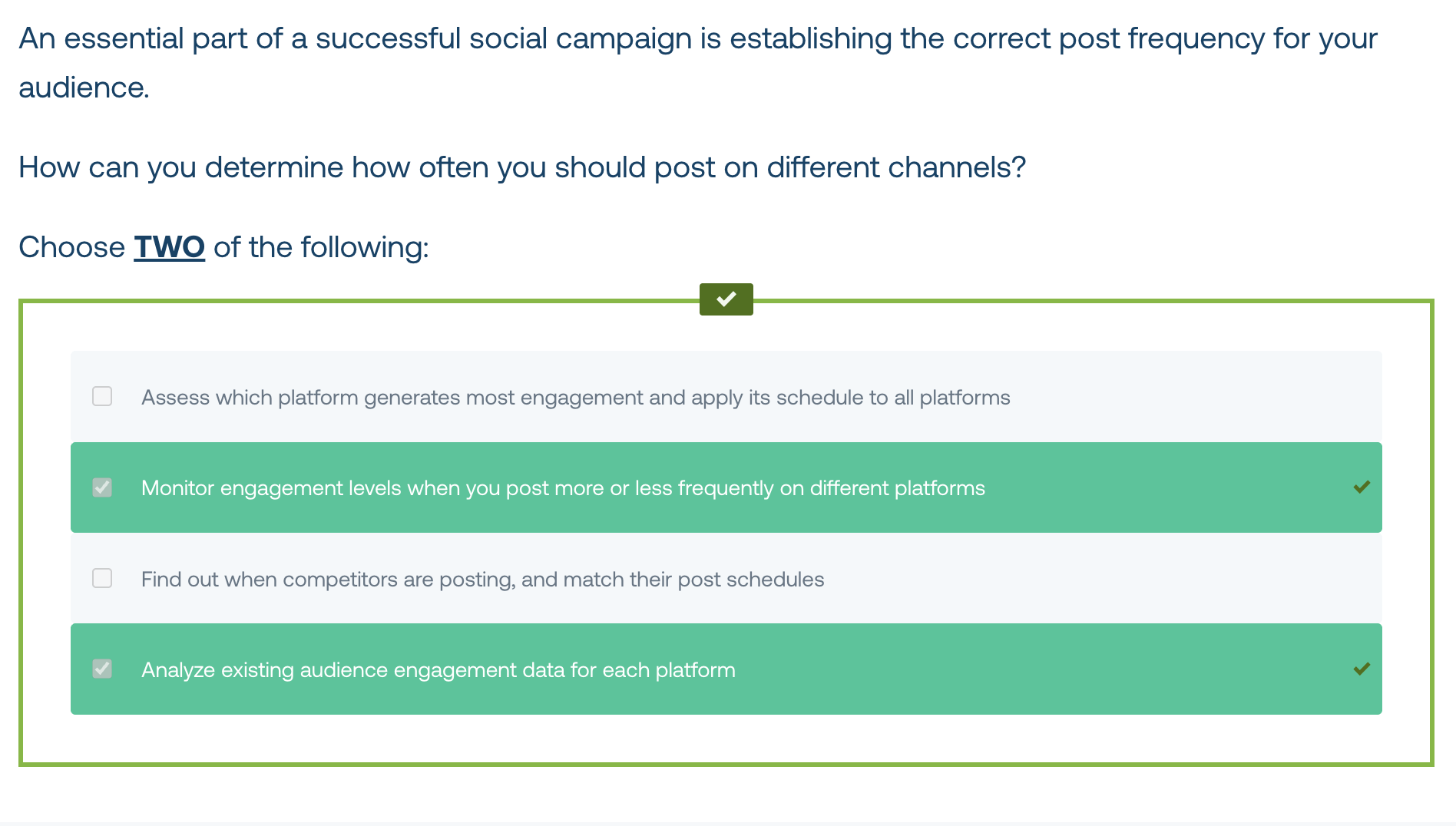1456x826 pixels.
Task: Tick the 'Find out when competitors' checkbox
Action: (x=102, y=578)
